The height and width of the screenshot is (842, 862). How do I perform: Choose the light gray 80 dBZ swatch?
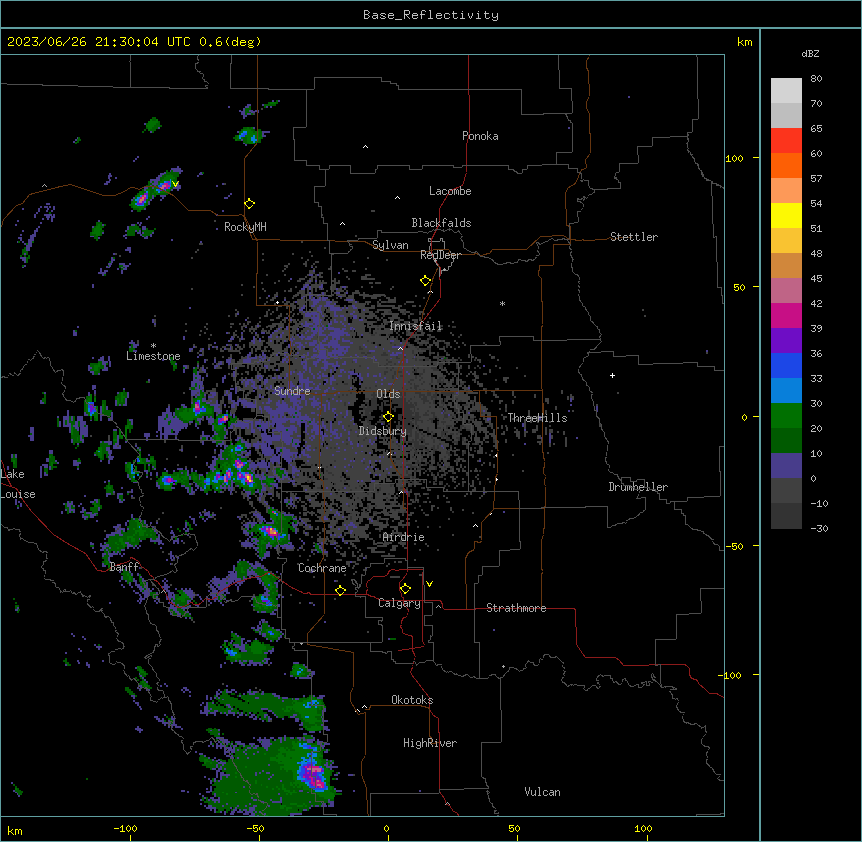point(786,90)
